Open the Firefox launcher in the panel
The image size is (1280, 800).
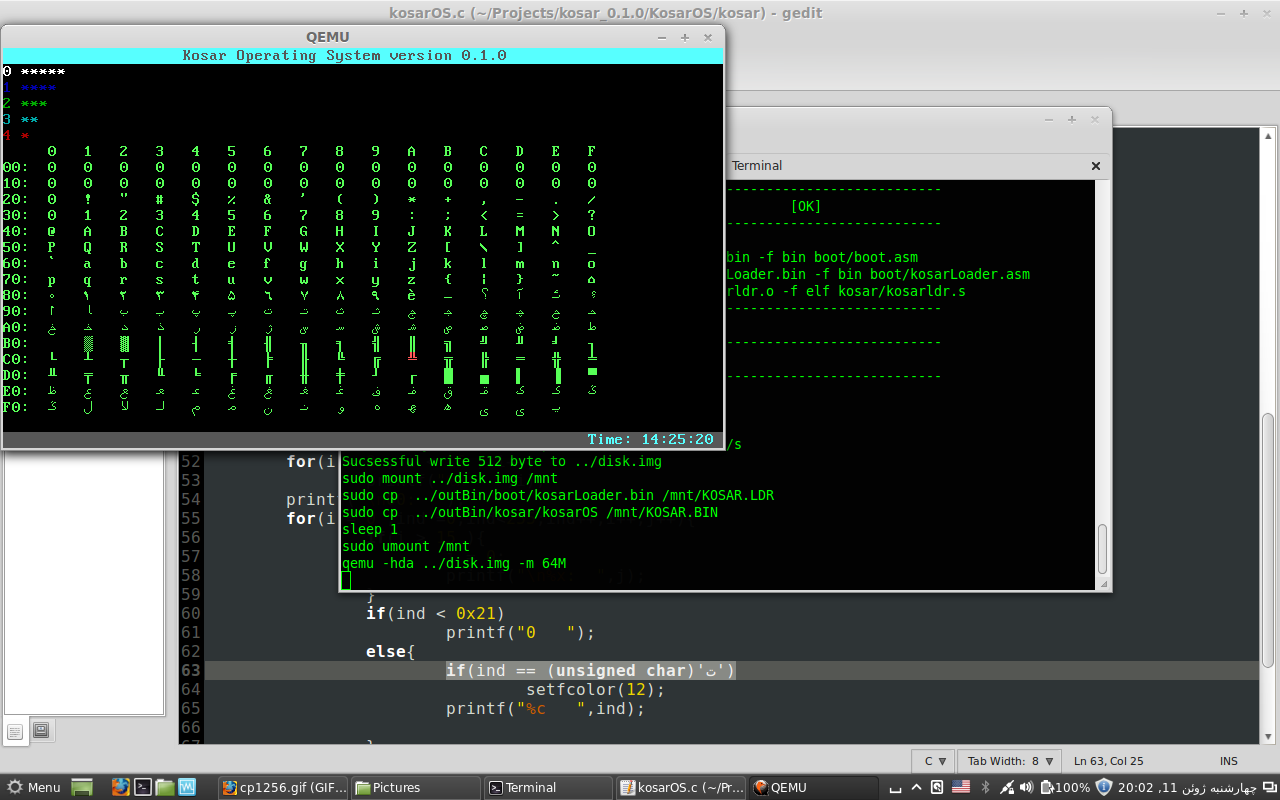pos(121,787)
